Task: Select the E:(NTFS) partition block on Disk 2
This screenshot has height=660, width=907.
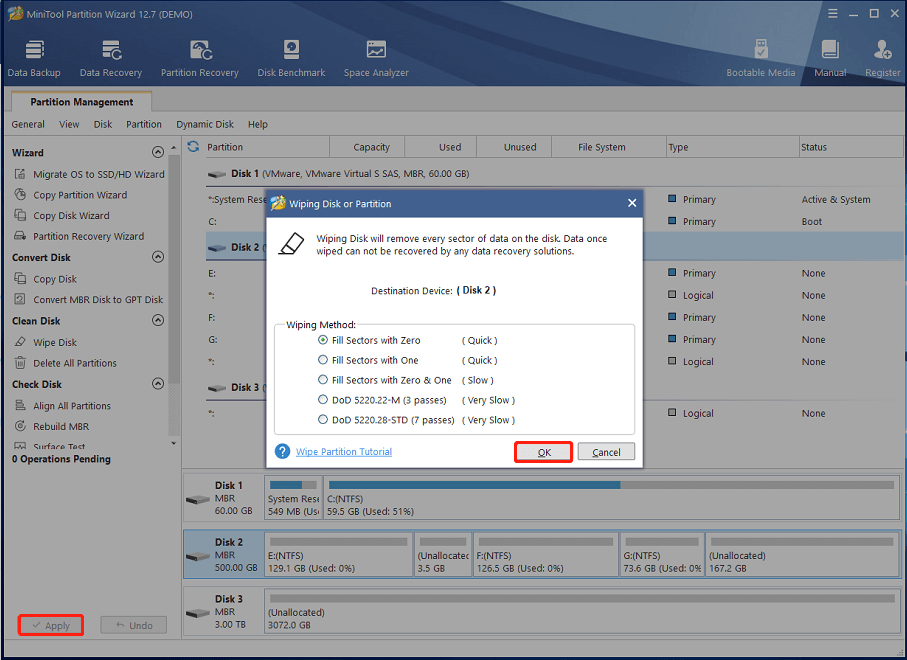Action: (338, 554)
